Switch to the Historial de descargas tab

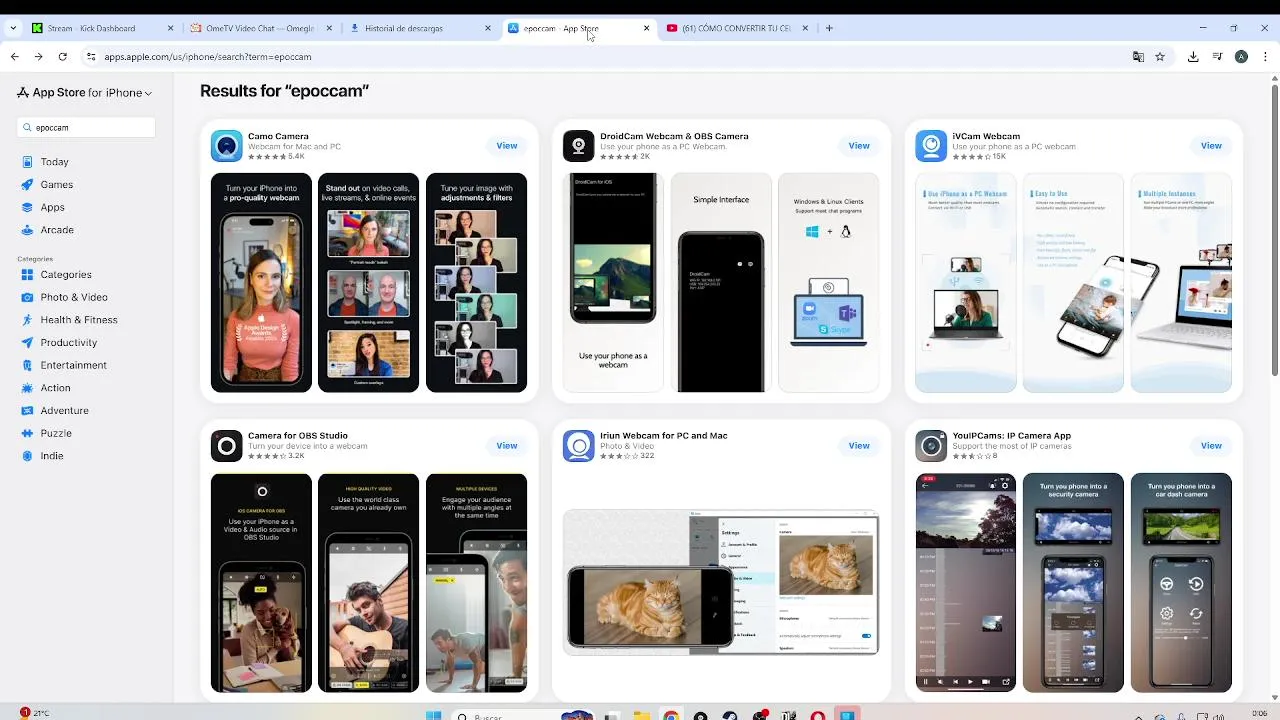[x=418, y=28]
